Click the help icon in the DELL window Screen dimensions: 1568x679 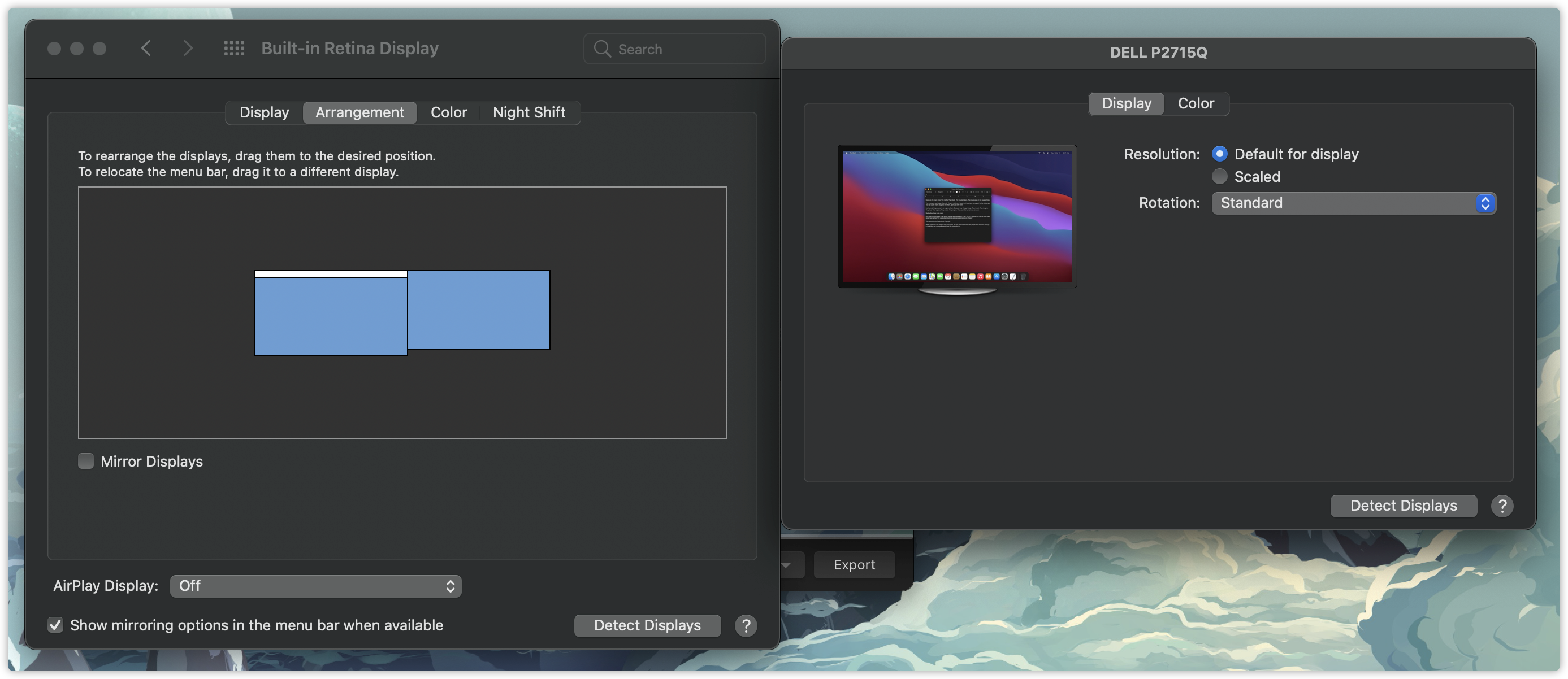(x=1502, y=506)
